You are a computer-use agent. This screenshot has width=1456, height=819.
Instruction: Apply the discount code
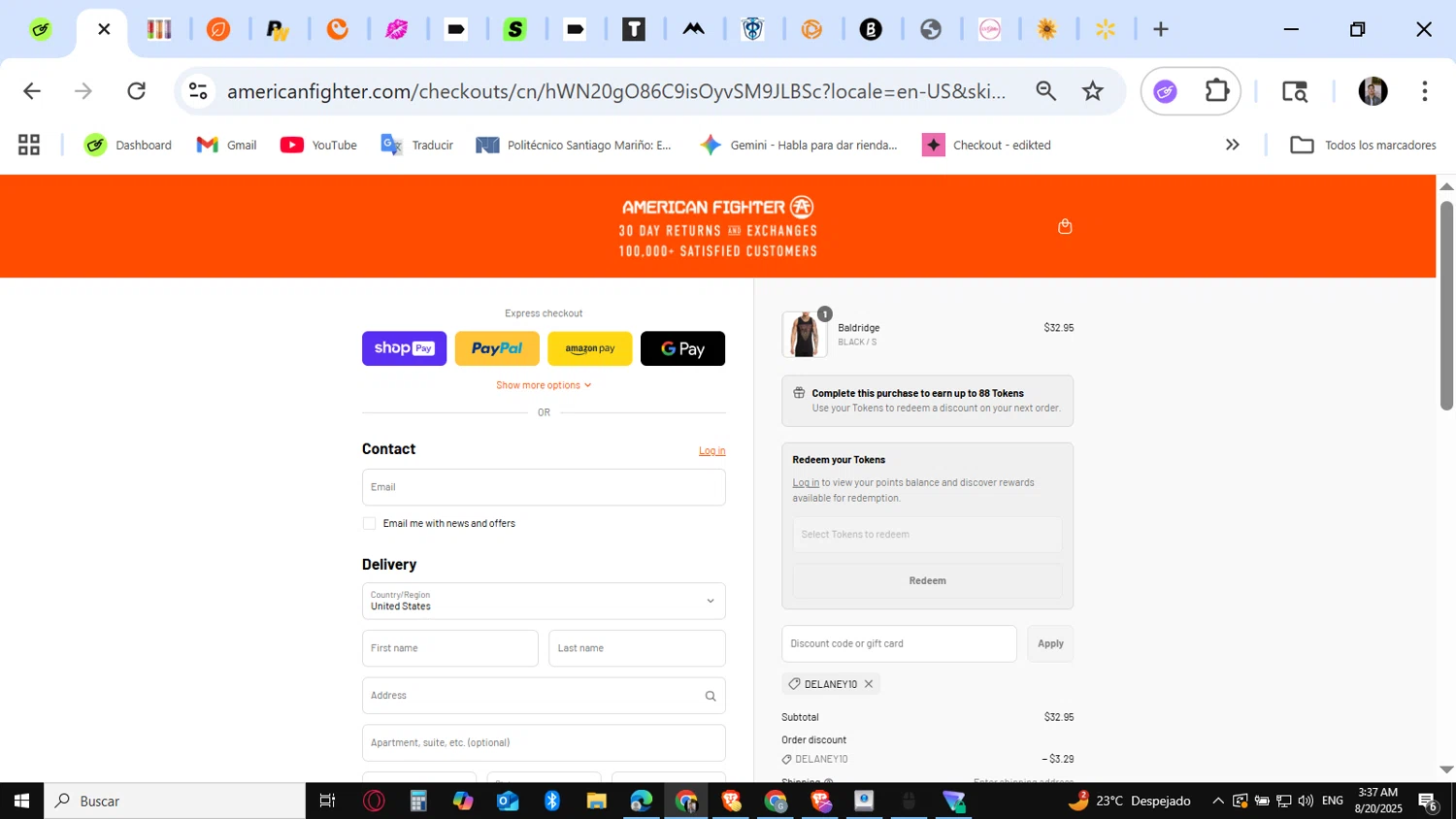[1050, 643]
